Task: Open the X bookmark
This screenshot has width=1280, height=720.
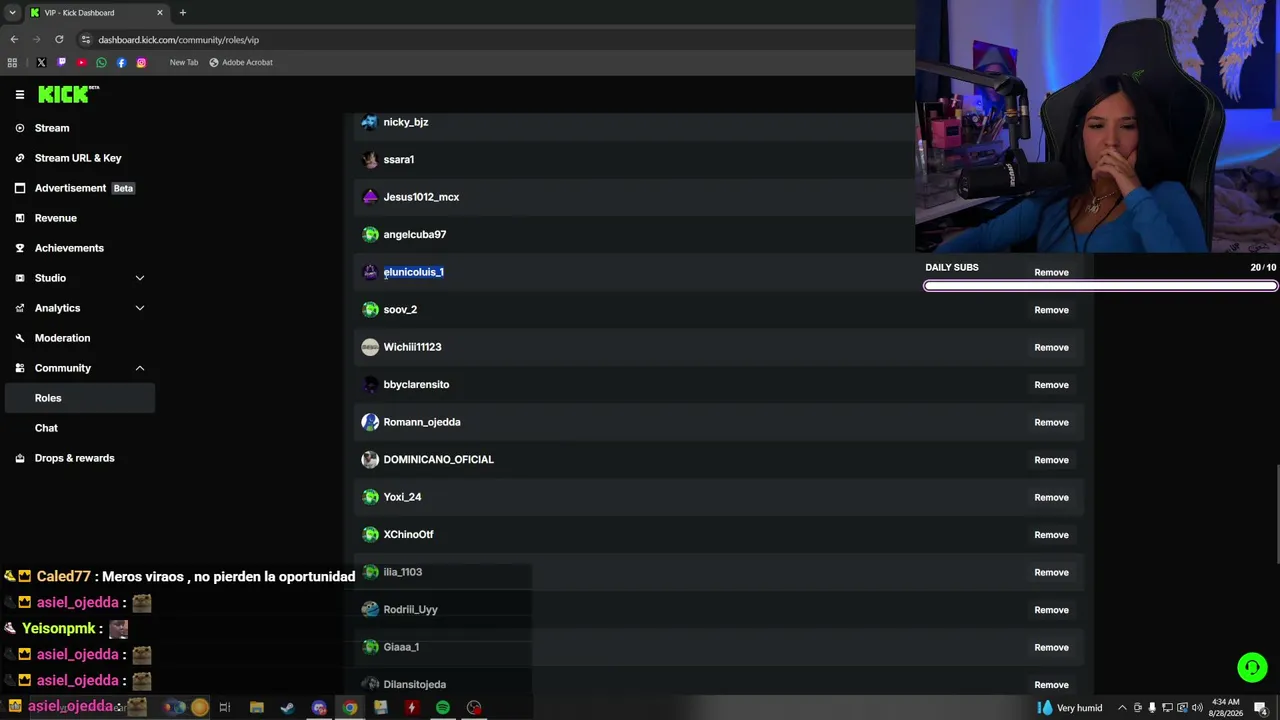Action: coord(41,63)
